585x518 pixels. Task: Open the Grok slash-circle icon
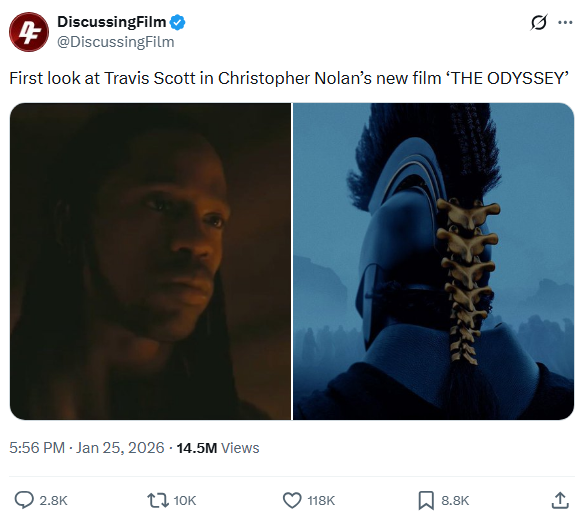pyautogui.click(x=539, y=22)
